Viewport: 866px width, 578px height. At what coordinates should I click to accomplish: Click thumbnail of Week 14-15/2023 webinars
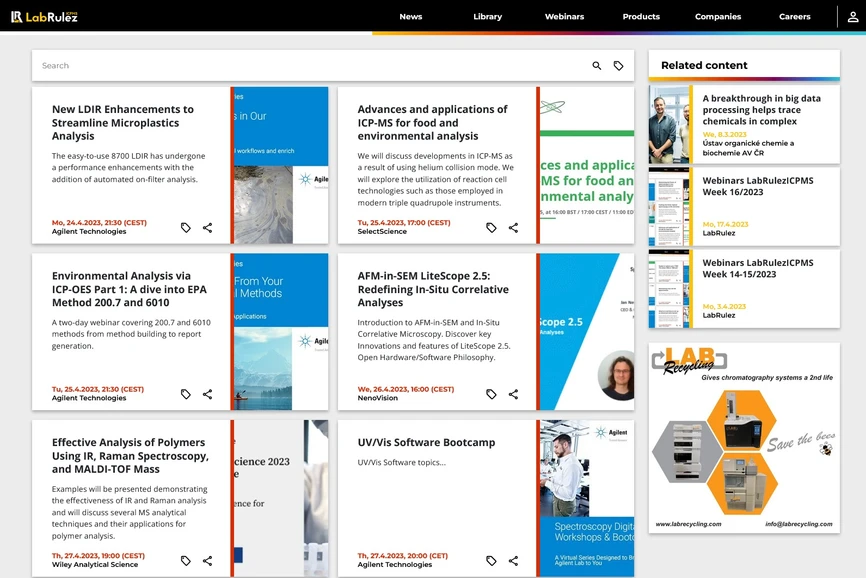670,289
